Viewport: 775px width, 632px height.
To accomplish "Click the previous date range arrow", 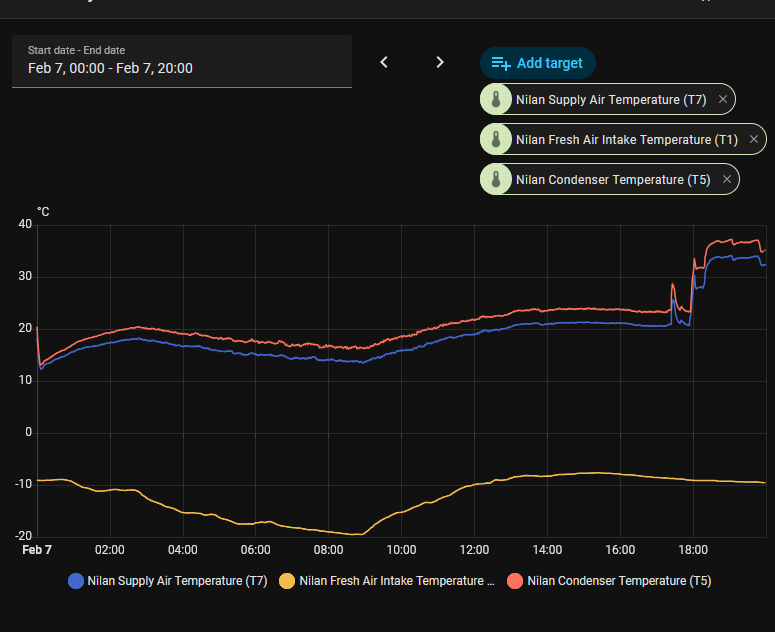I will 384,62.
